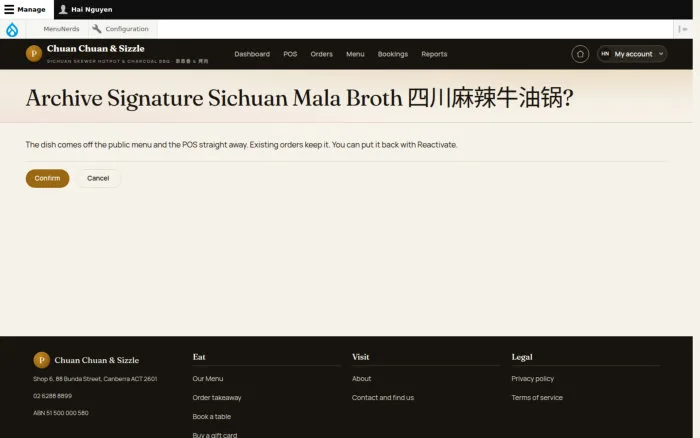This screenshot has height=438, width=700.
Task: Open the Orders nav item
Action: tap(321, 54)
